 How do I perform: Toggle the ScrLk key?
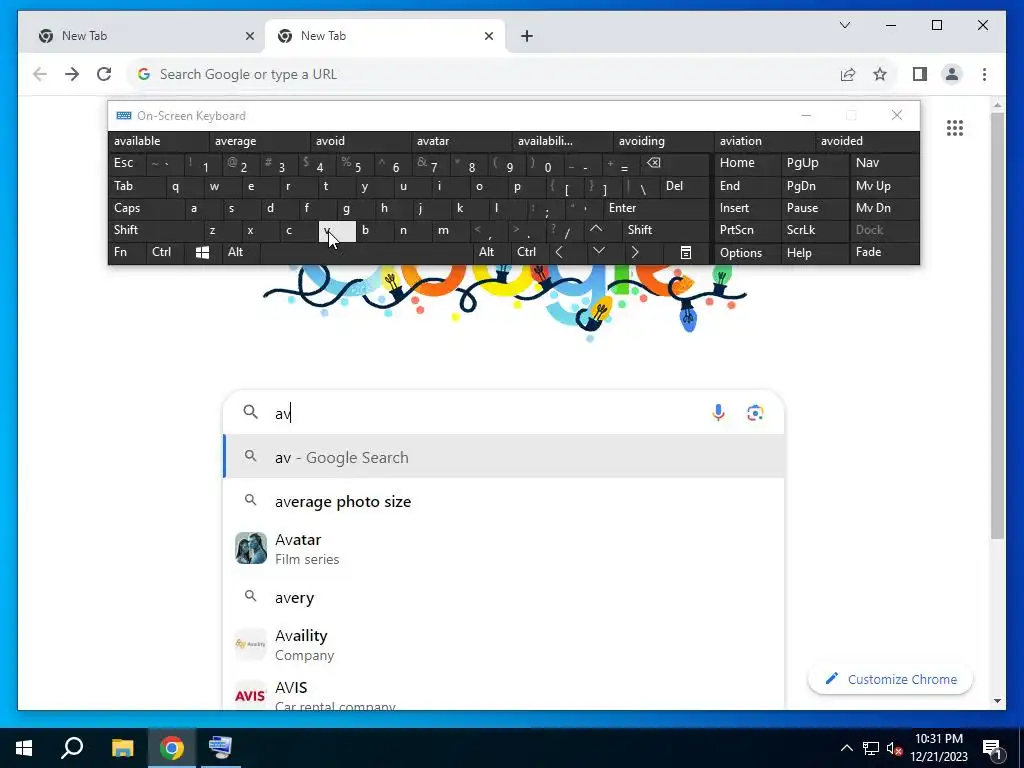tap(814, 230)
